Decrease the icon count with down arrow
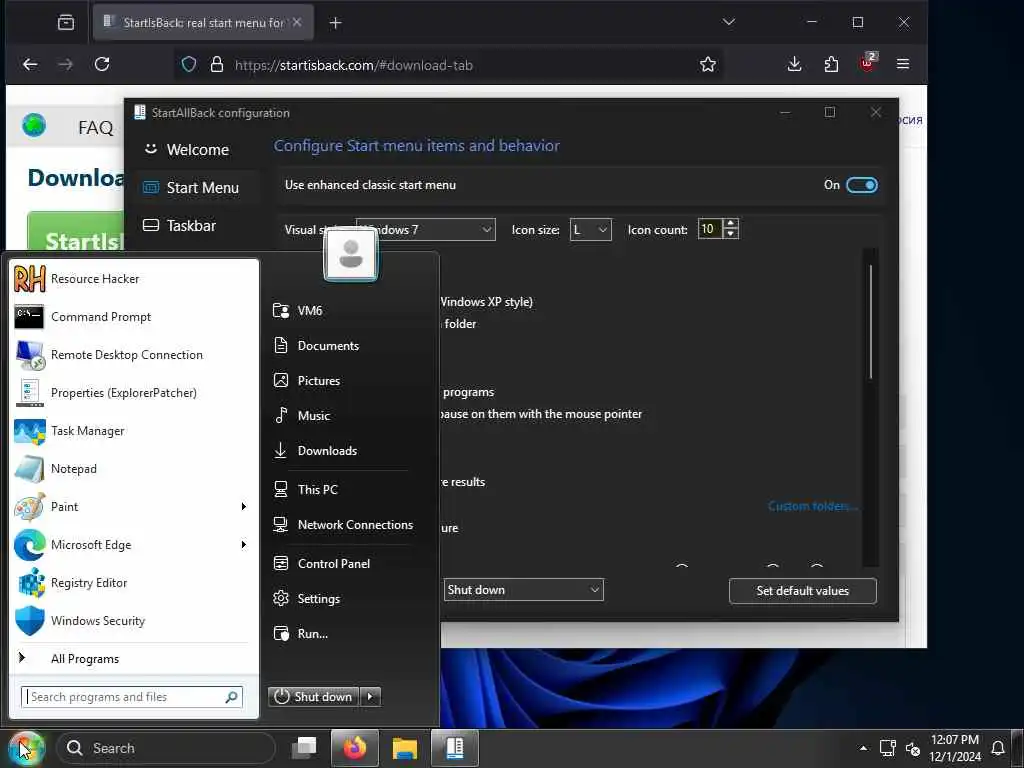The image size is (1024, 768). point(731,234)
